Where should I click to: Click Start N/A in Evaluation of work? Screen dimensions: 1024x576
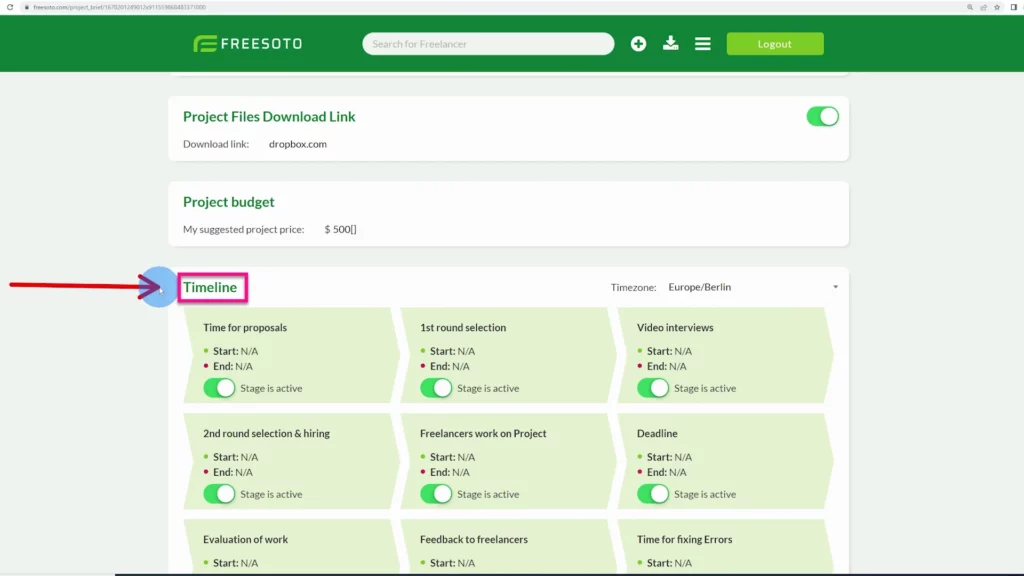coord(235,562)
